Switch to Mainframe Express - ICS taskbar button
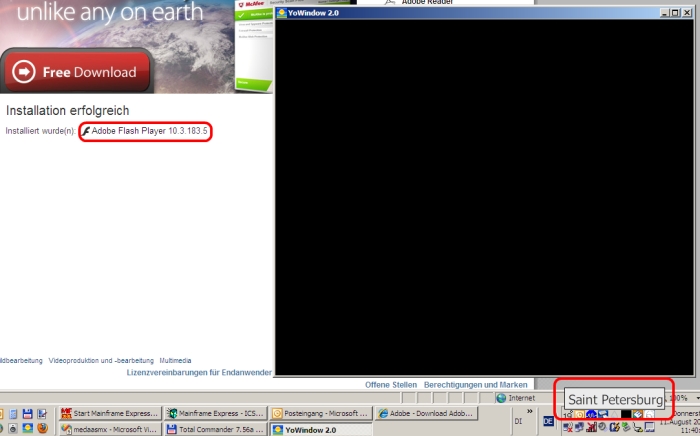The image size is (700, 436). [x=214, y=413]
